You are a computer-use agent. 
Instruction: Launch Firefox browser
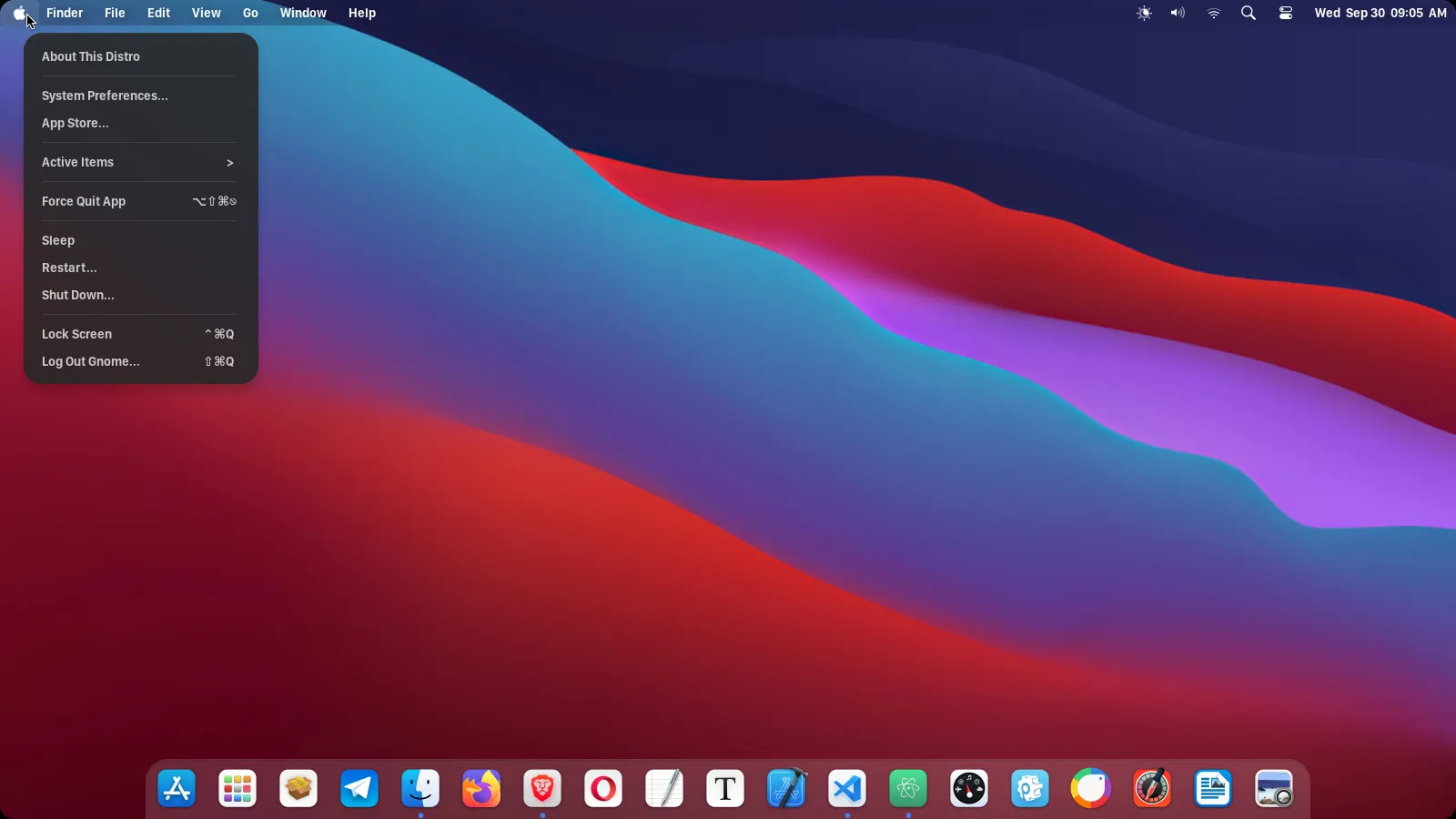pos(480,788)
